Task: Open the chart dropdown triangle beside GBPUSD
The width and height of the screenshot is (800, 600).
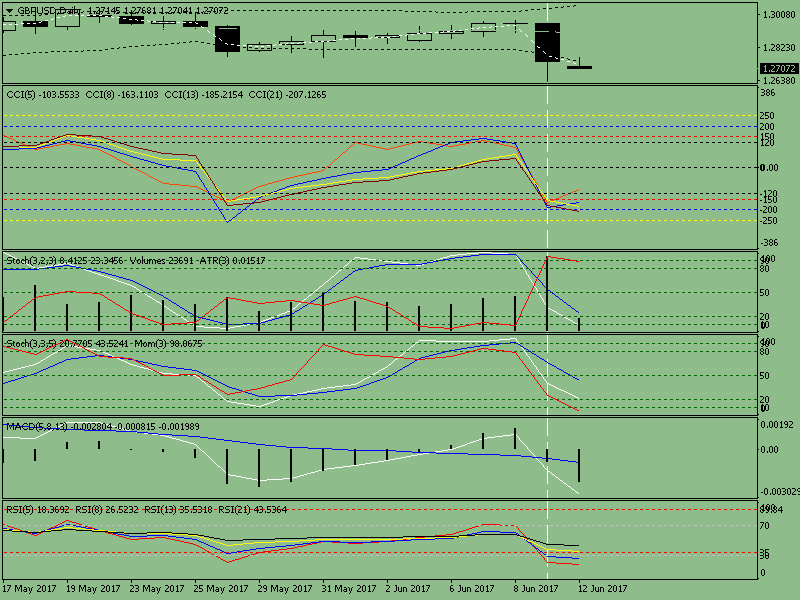Action: 9,11
